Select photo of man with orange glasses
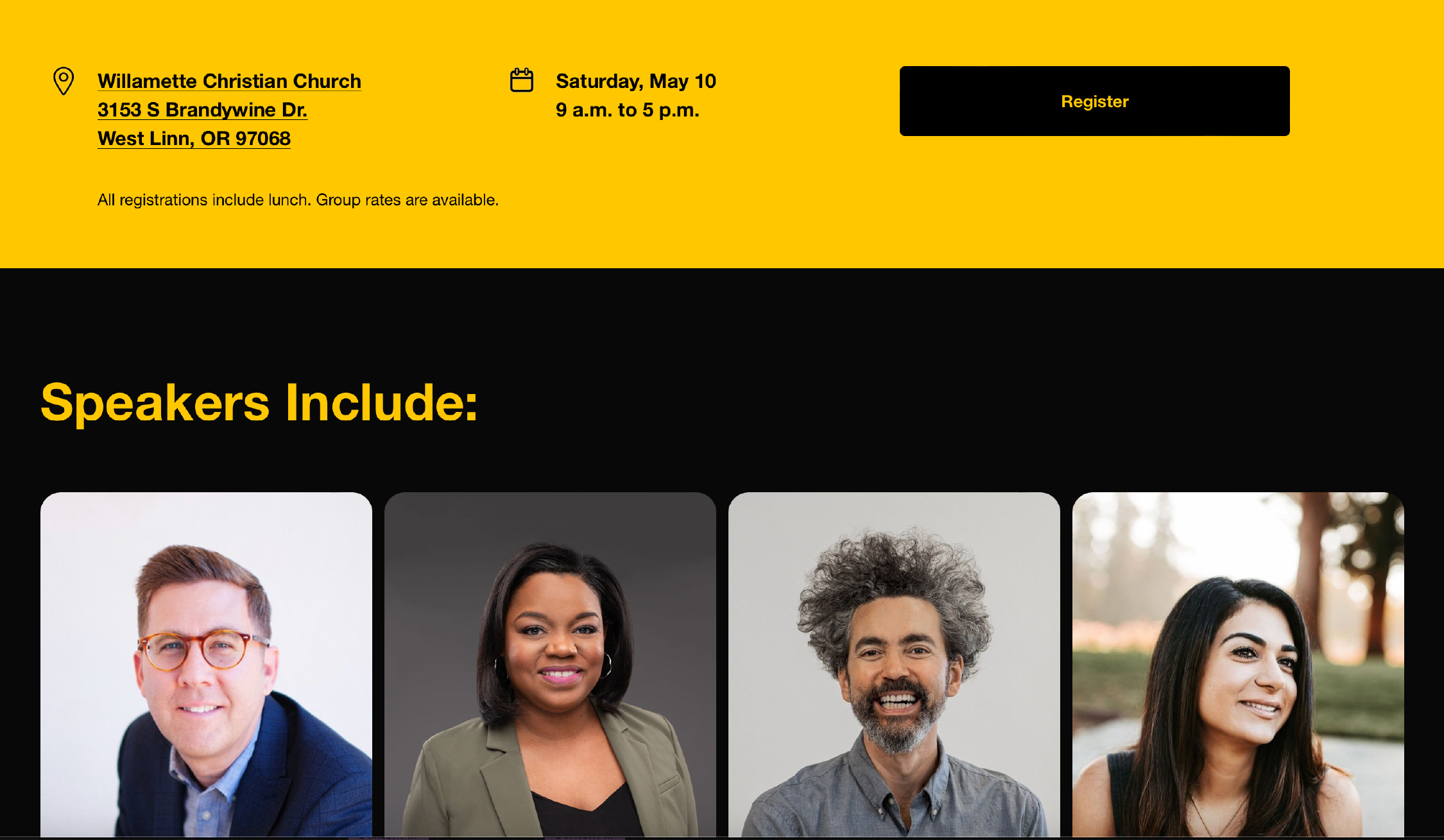The height and width of the screenshot is (840, 1444). click(x=206, y=665)
